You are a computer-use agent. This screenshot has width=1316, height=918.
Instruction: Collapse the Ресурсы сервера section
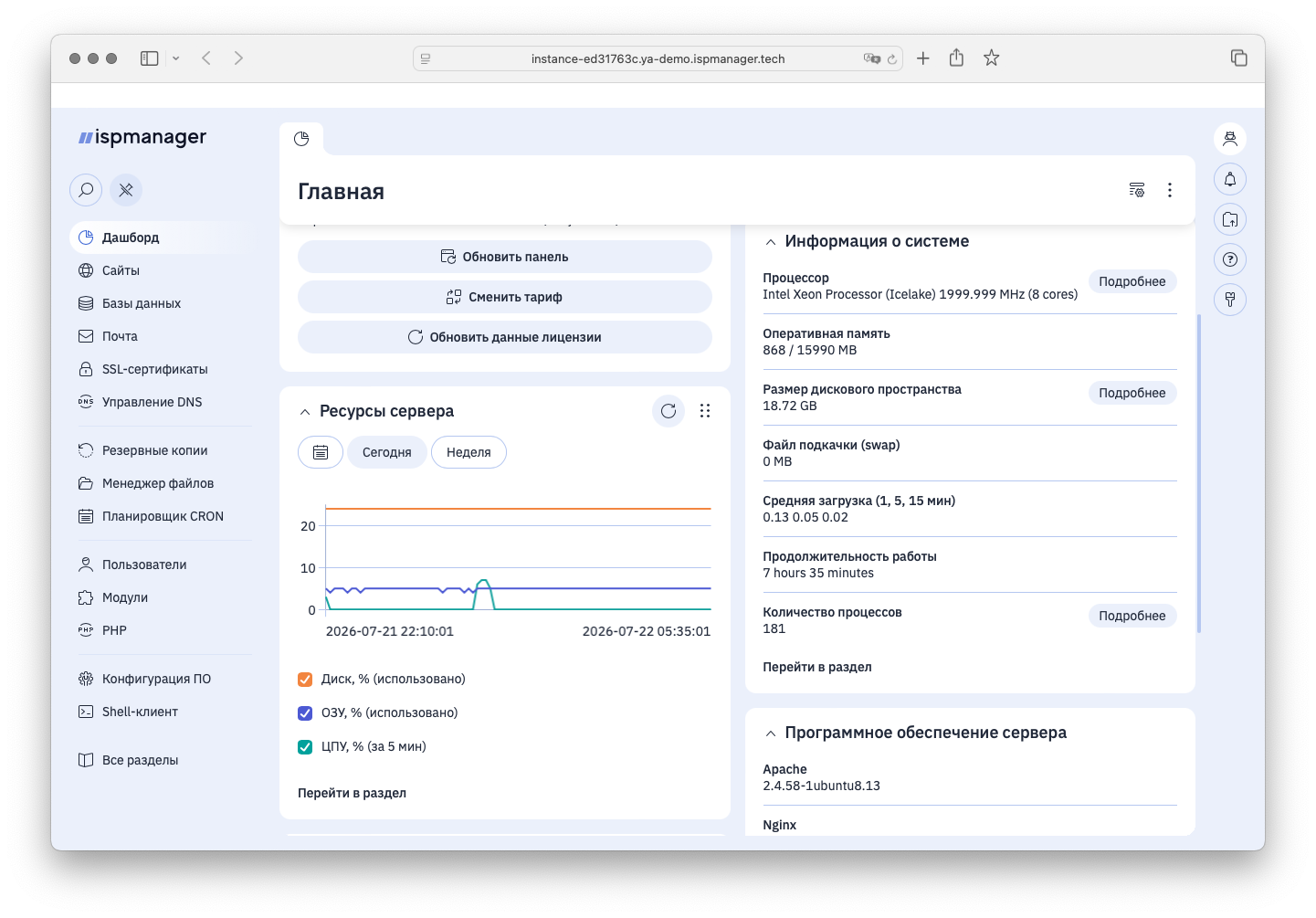point(305,412)
